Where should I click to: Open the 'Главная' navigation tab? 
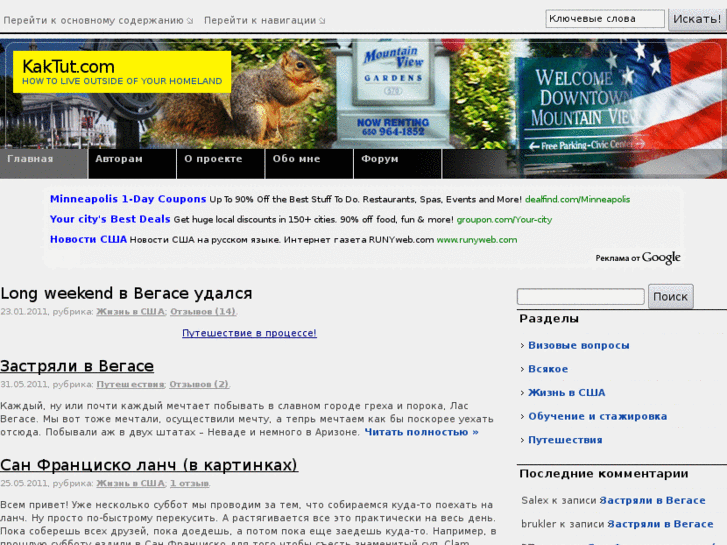pyautogui.click(x=44, y=163)
